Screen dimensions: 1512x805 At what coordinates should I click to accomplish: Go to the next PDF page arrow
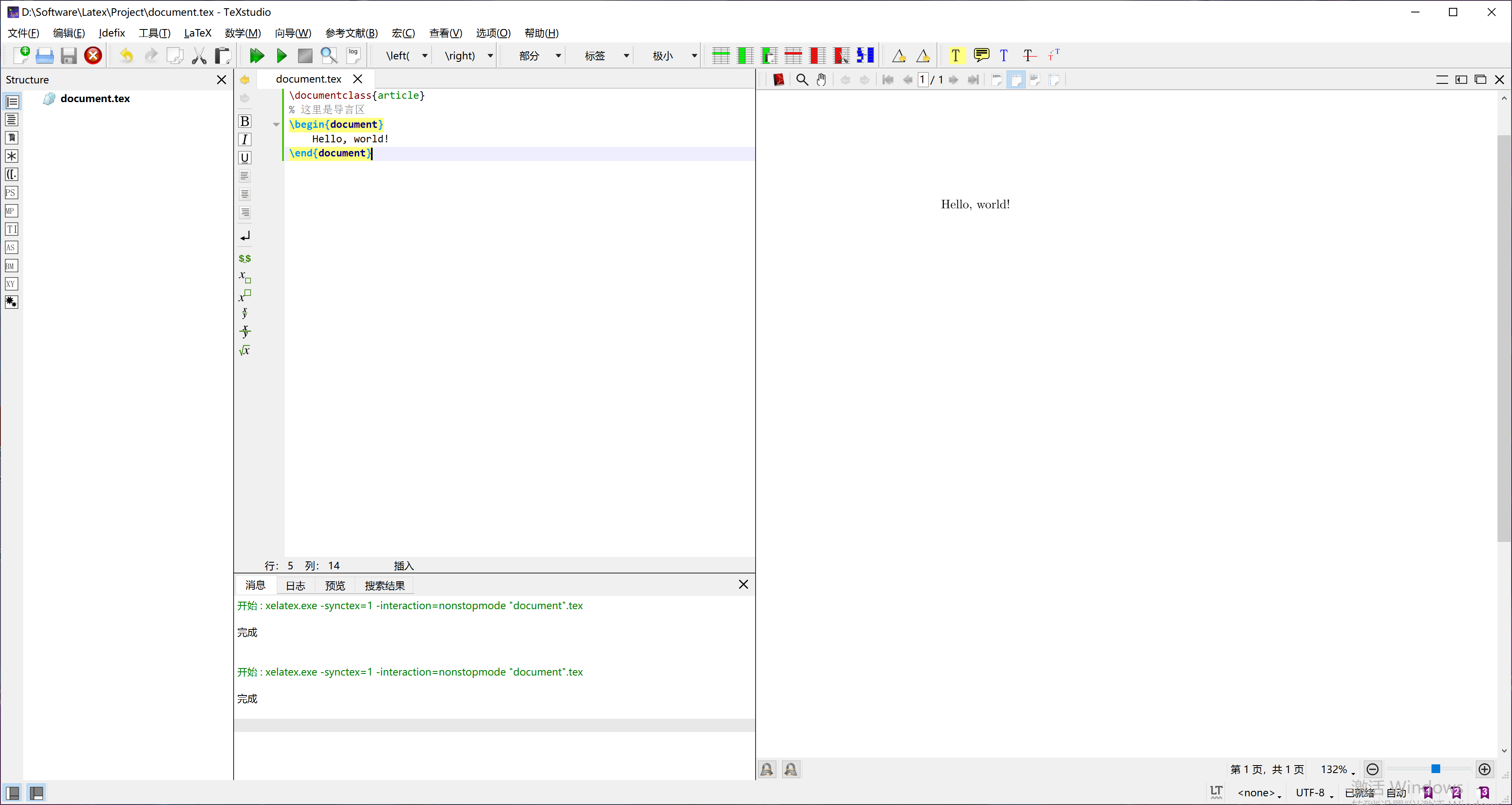pos(953,80)
